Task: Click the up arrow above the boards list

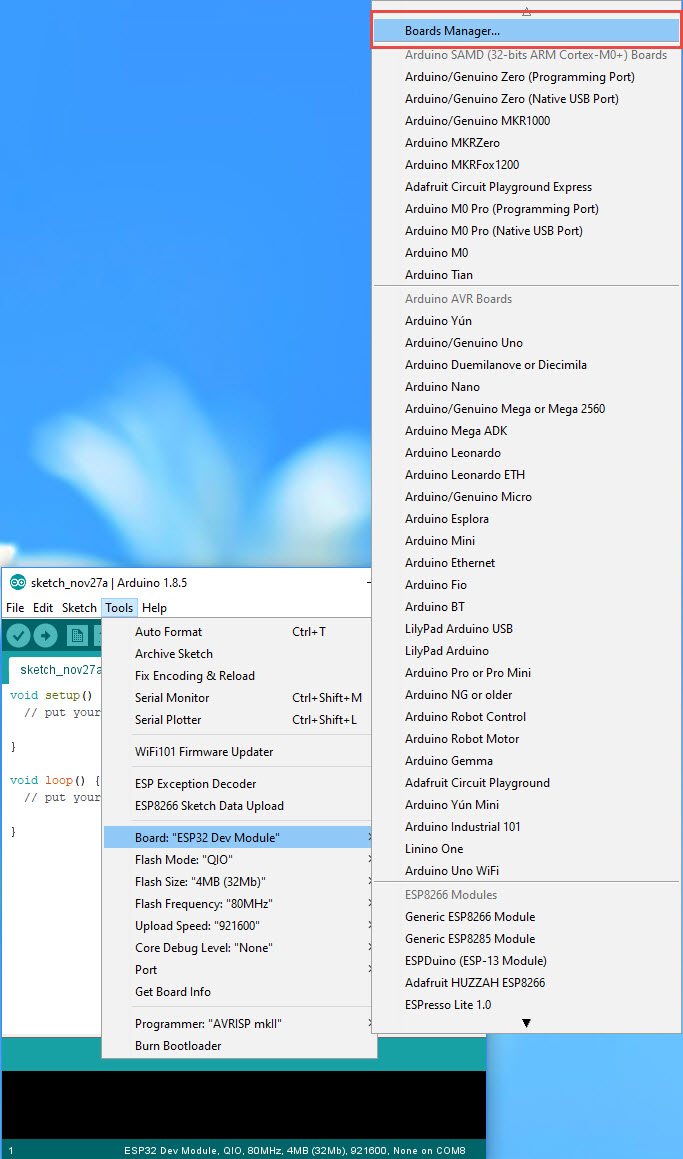Action: pos(526,11)
